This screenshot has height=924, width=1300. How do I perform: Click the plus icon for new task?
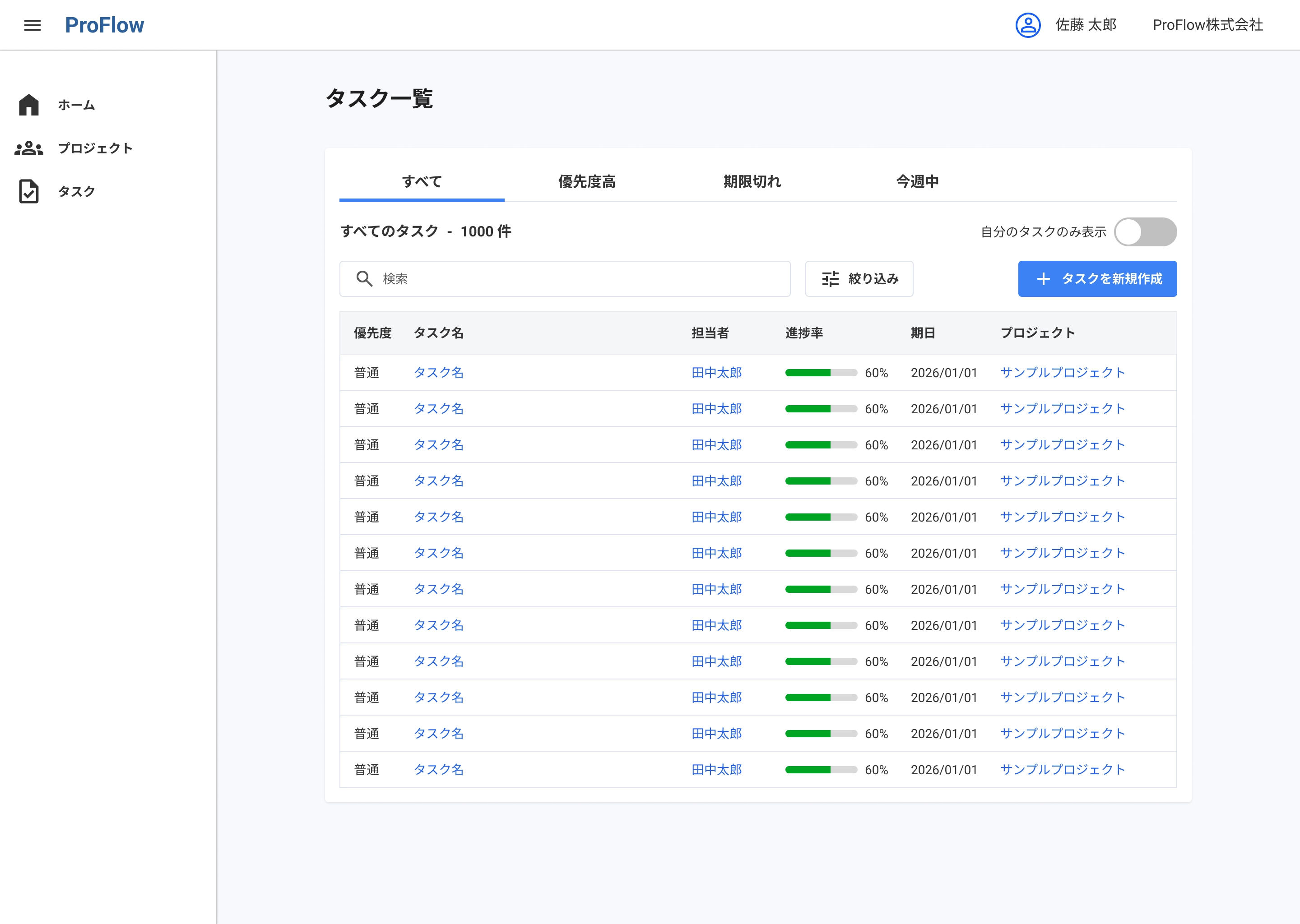coord(1043,279)
